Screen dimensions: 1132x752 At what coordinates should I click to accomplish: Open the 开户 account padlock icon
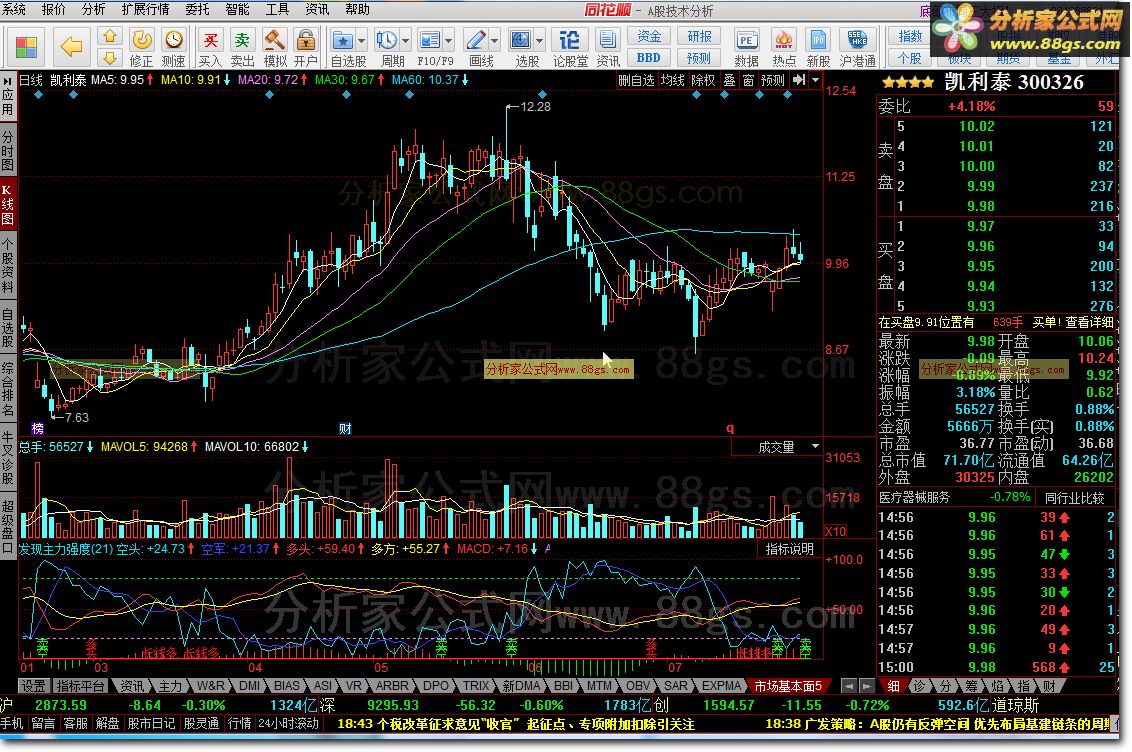point(305,48)
